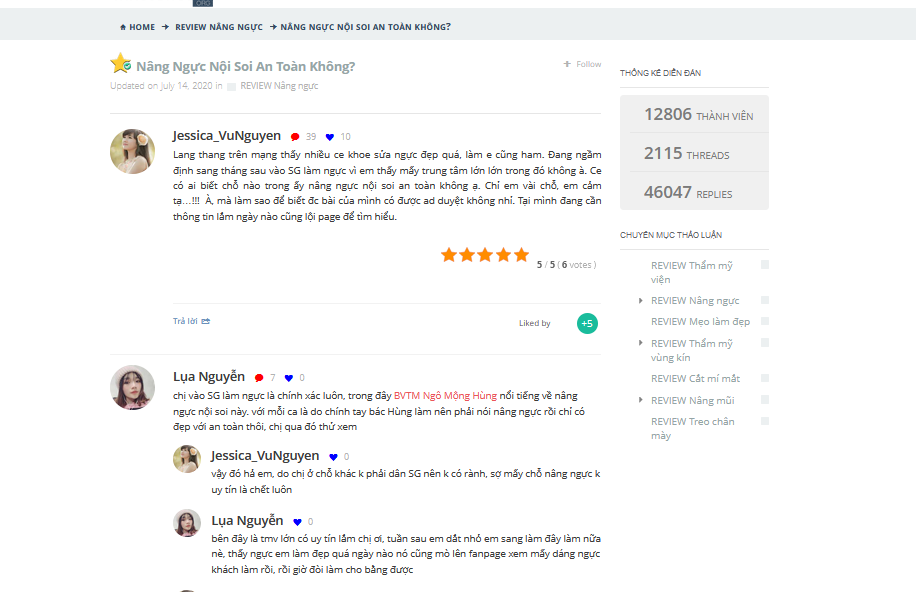Open the BVTM Ngô Mộng Hùng link
The image size is (916, 592).
point(445,396)
